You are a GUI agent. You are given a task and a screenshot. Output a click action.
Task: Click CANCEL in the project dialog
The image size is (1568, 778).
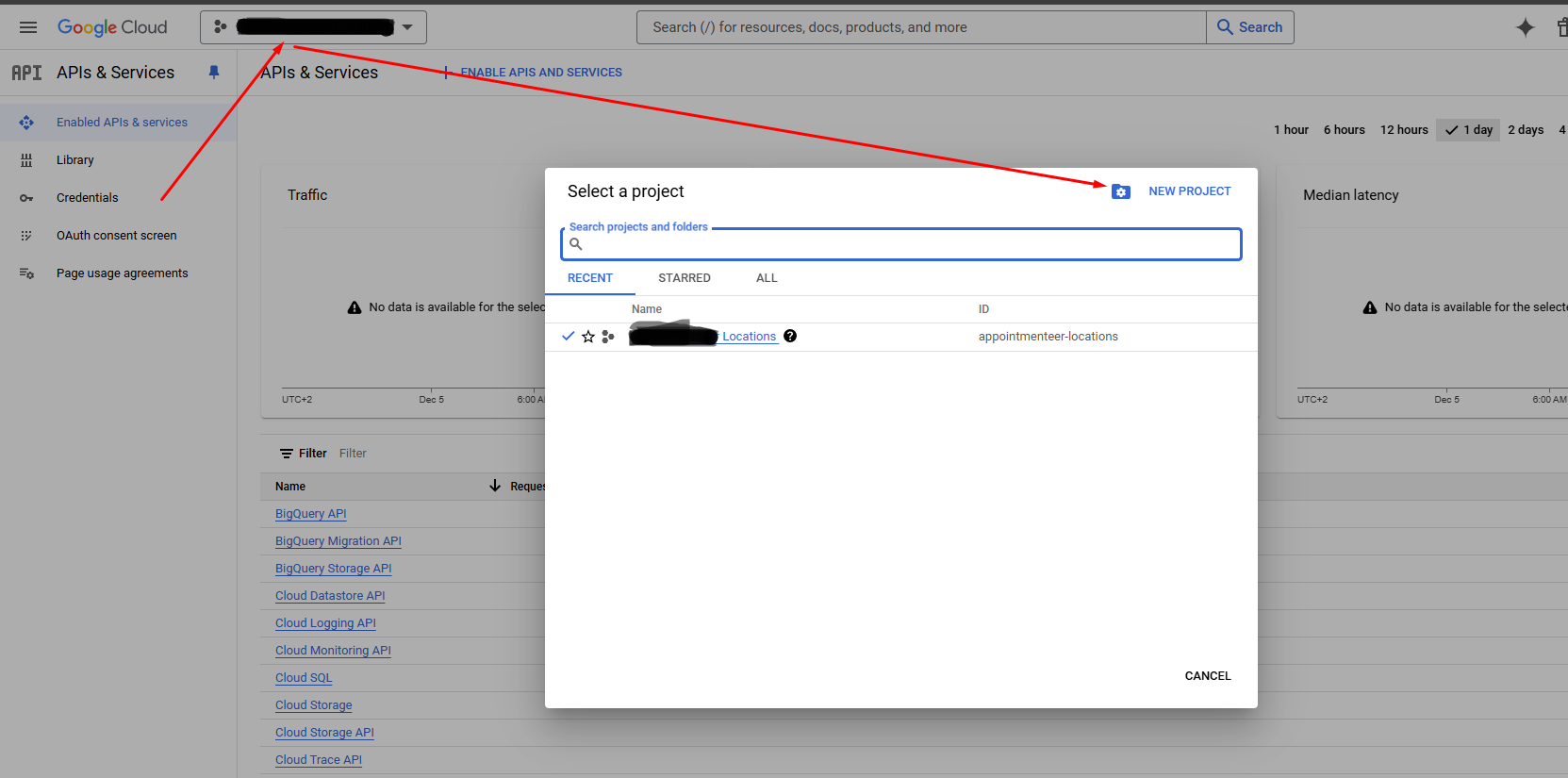click(x=1208, y=676)
